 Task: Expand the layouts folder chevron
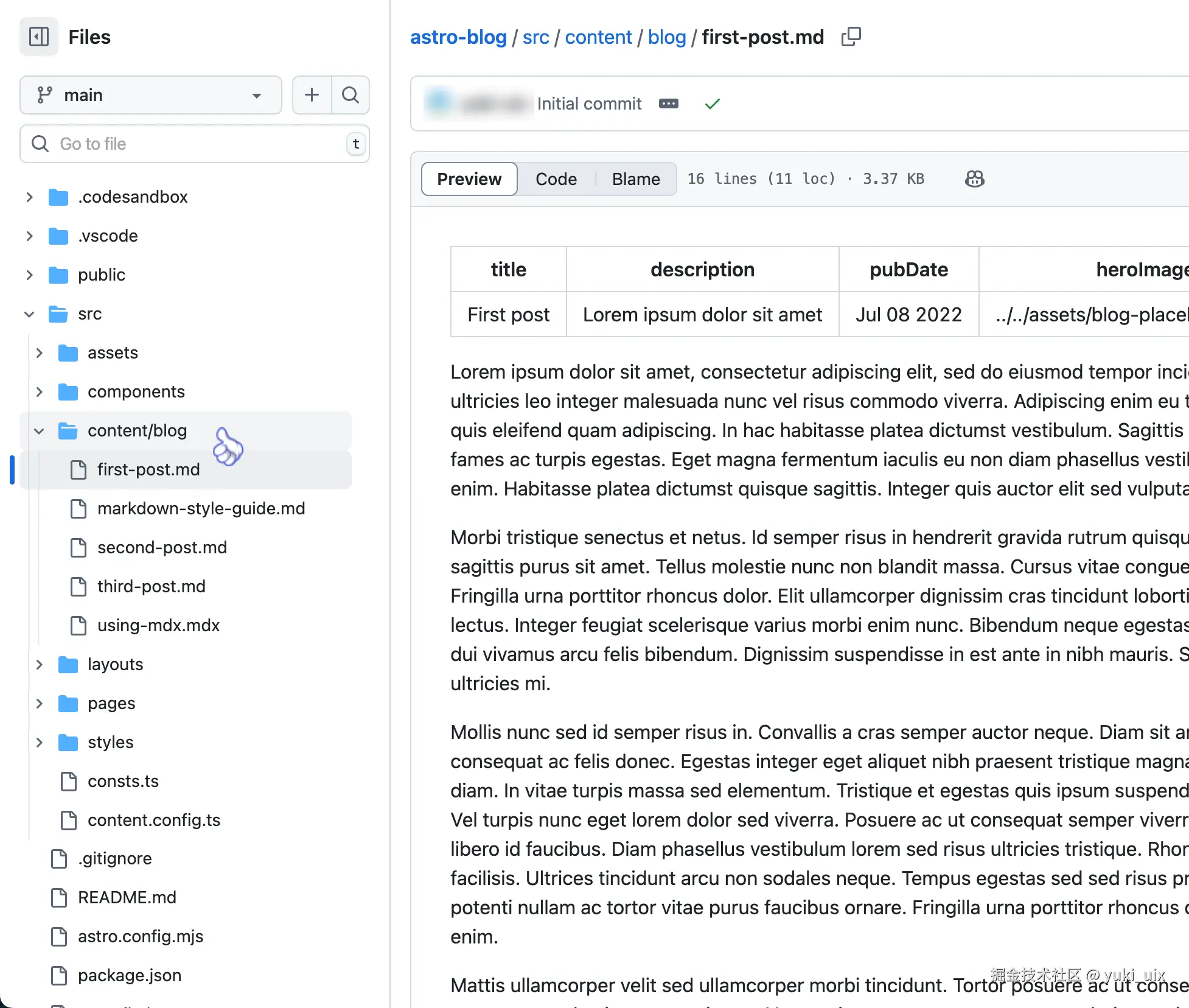[x=39, y=665]
